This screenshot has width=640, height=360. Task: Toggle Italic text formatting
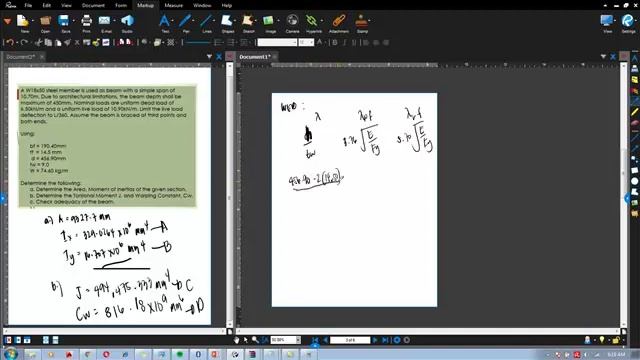pyautogui.click(x=345, y=42)
